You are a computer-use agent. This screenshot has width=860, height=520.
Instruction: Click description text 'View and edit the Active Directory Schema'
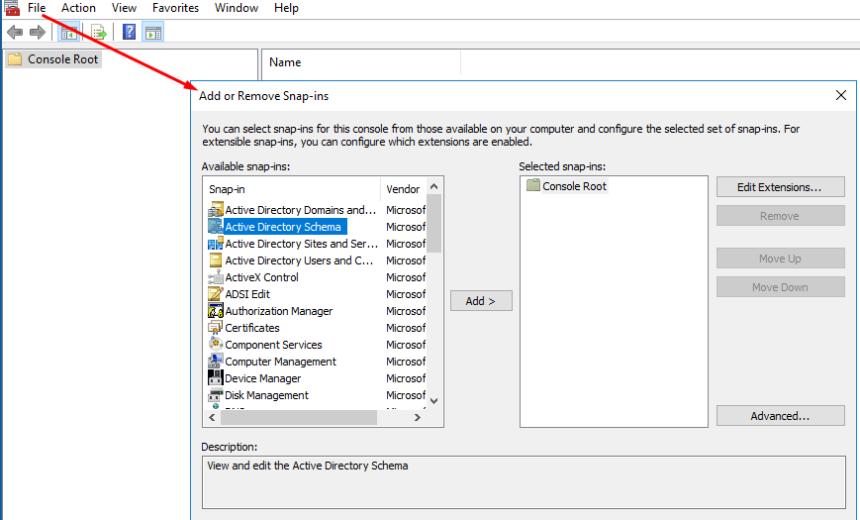(308, 466)
